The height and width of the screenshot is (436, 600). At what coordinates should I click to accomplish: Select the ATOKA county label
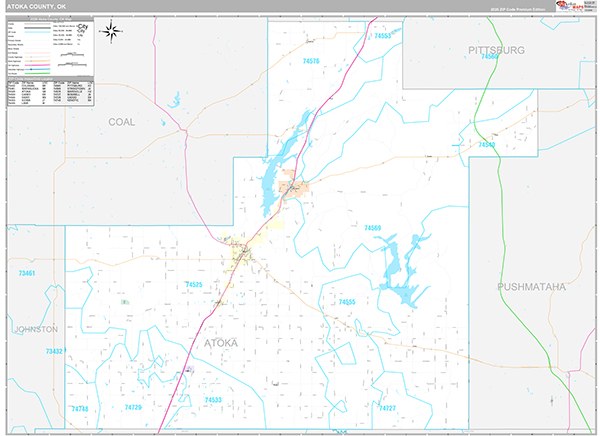221,343
